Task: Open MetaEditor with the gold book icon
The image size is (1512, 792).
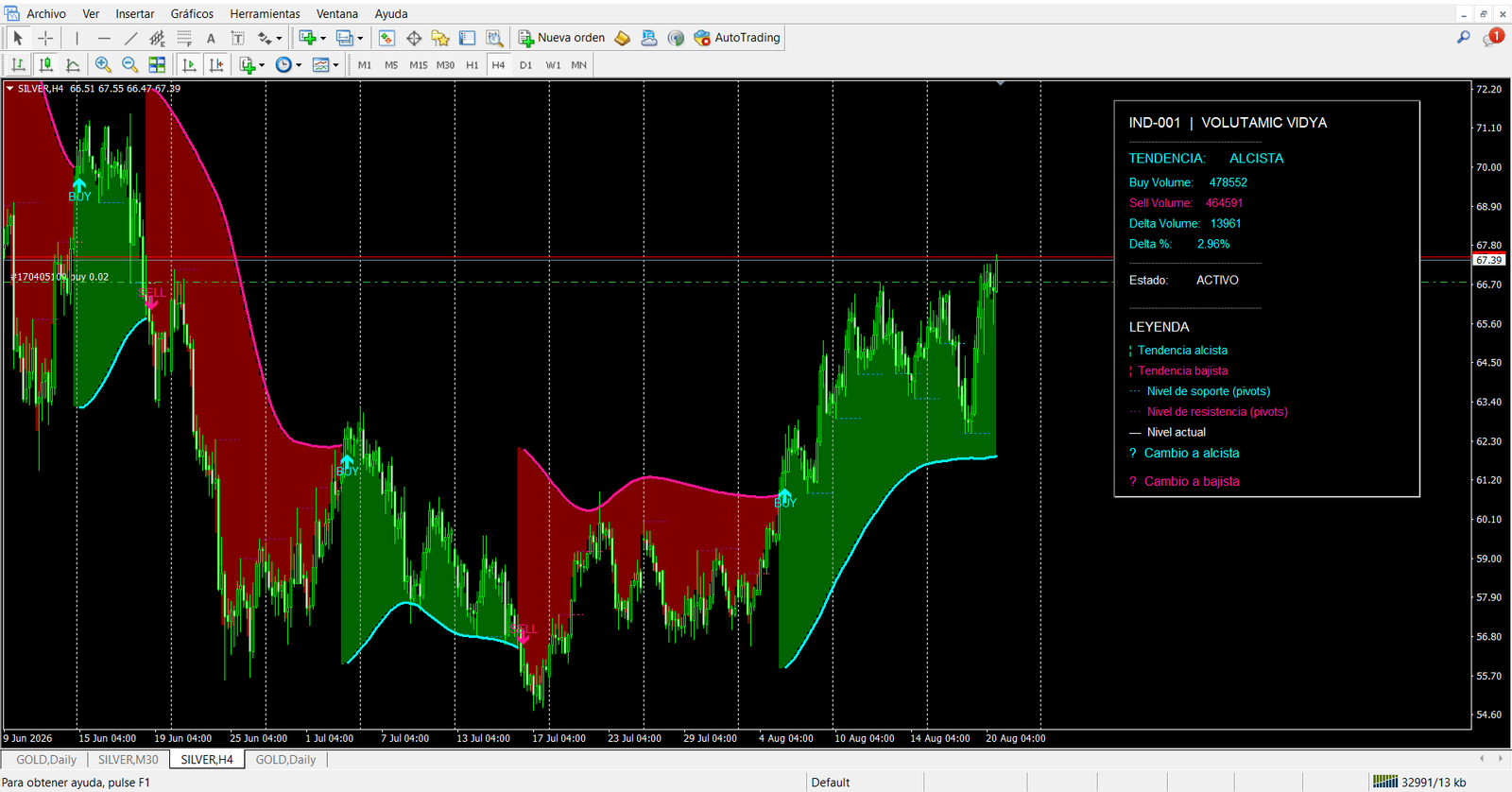Action: [x=622, y=38]
